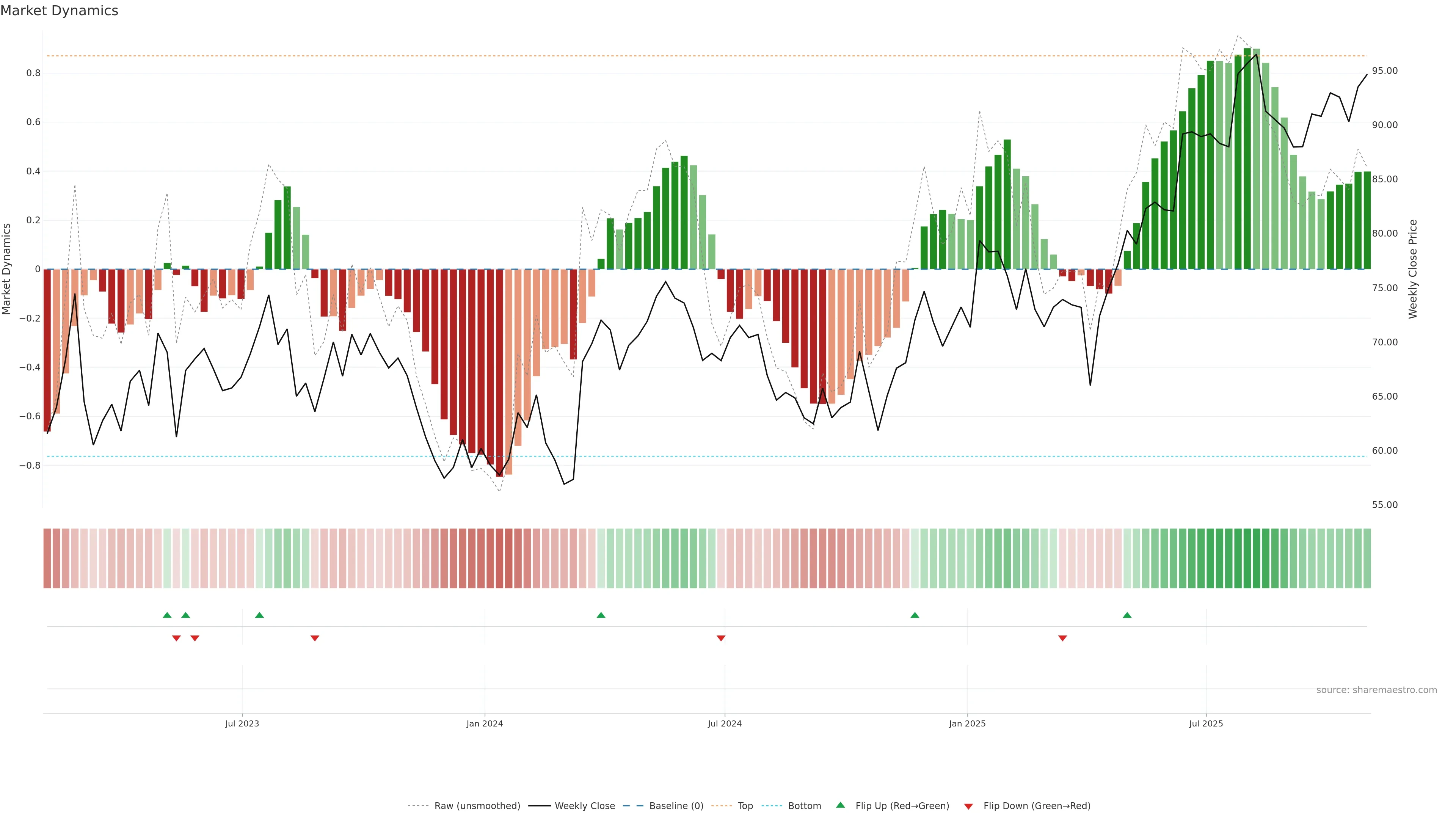
Task: Click the flip-up marker between Jan and Jul 2024
Action: click(x=601, y=615)
